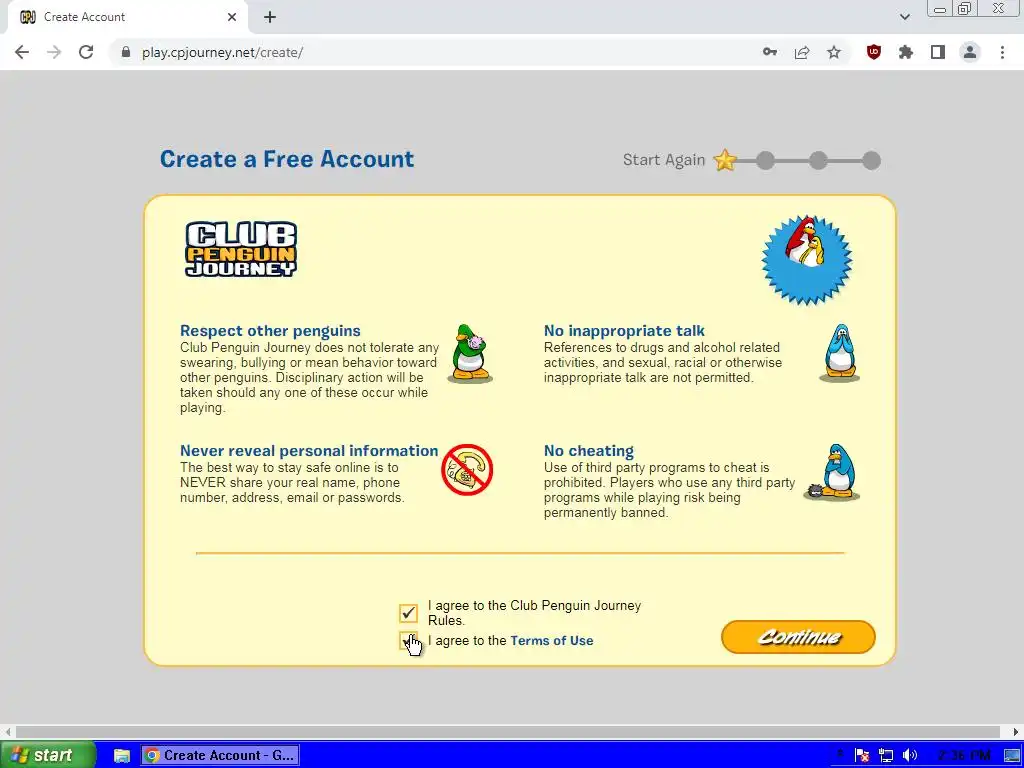This screenshot has width=1024, height=768.
Task: Click the Continue button
Action: [798, 637]
